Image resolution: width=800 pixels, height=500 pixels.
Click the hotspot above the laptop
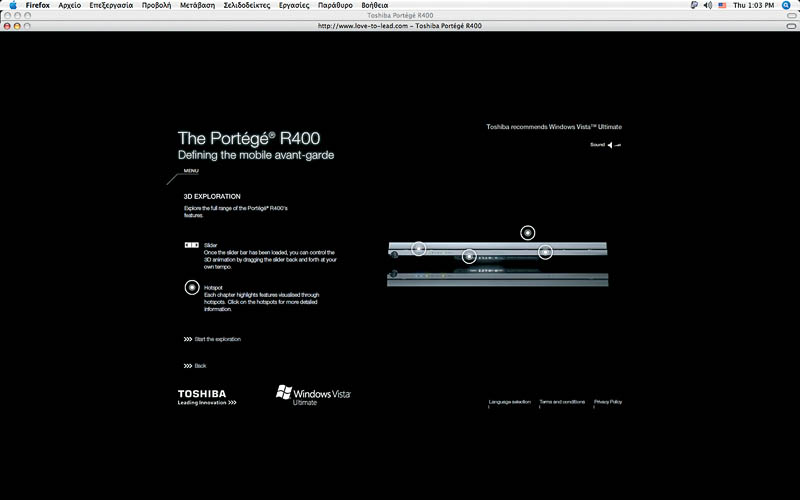528,233
